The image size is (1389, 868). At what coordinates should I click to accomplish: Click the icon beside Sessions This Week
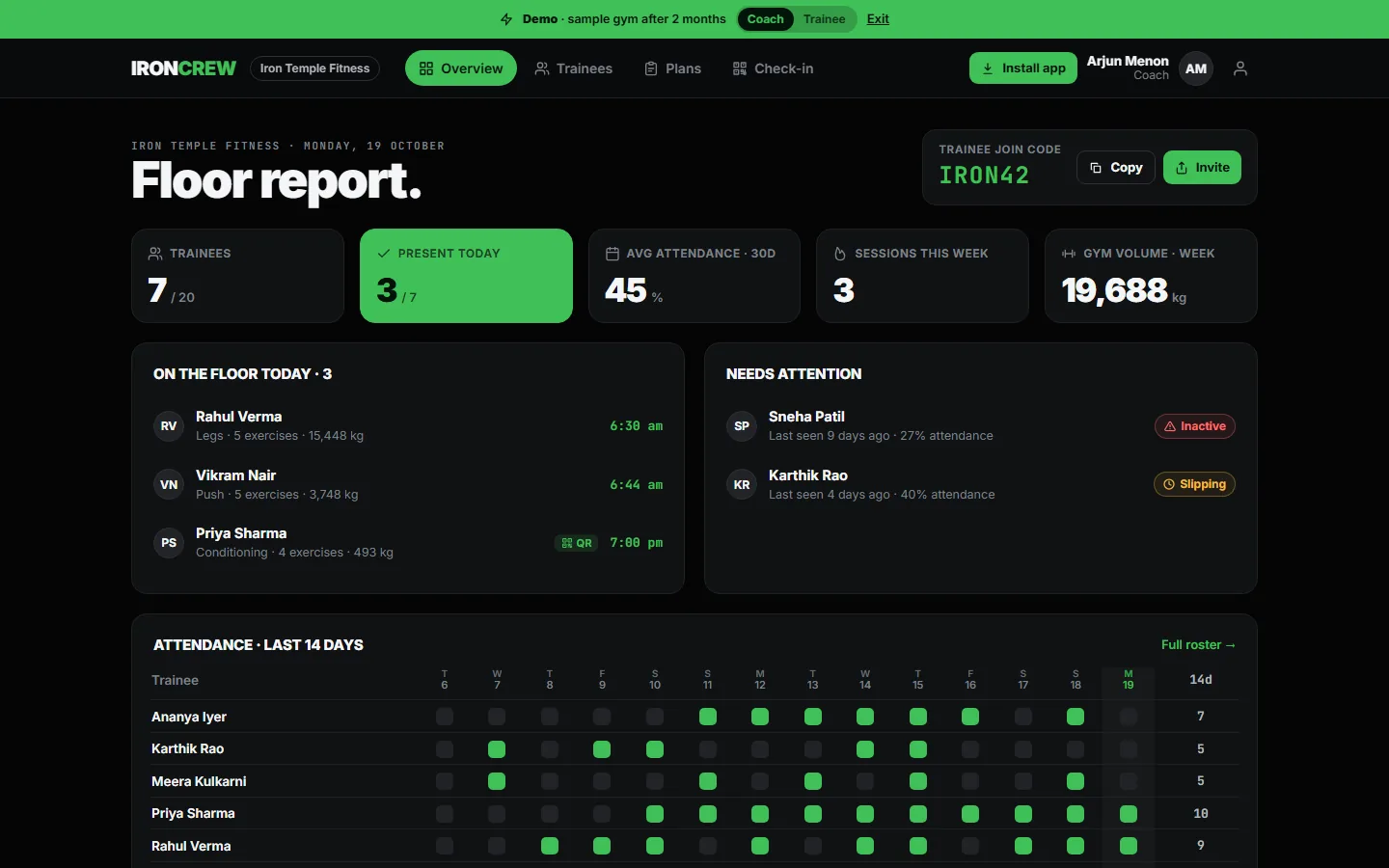point(839,254)
